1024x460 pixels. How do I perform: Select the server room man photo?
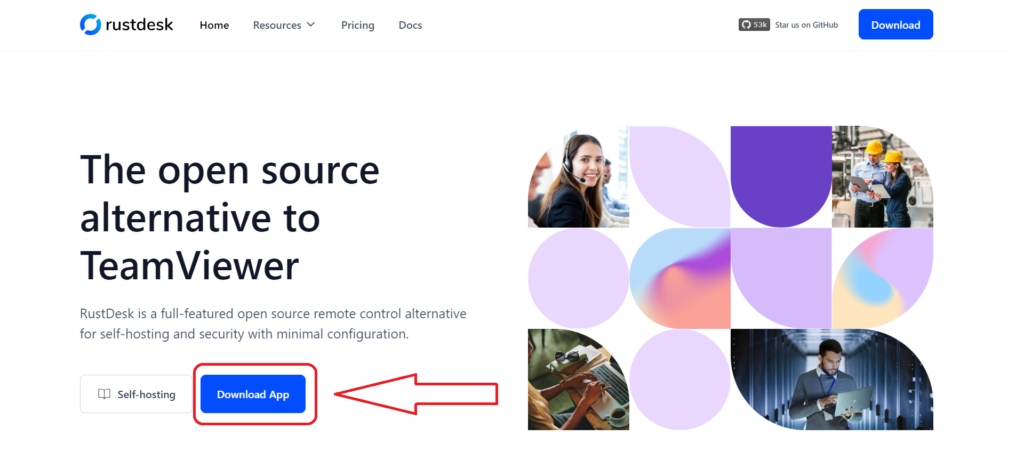pos(832,379)
